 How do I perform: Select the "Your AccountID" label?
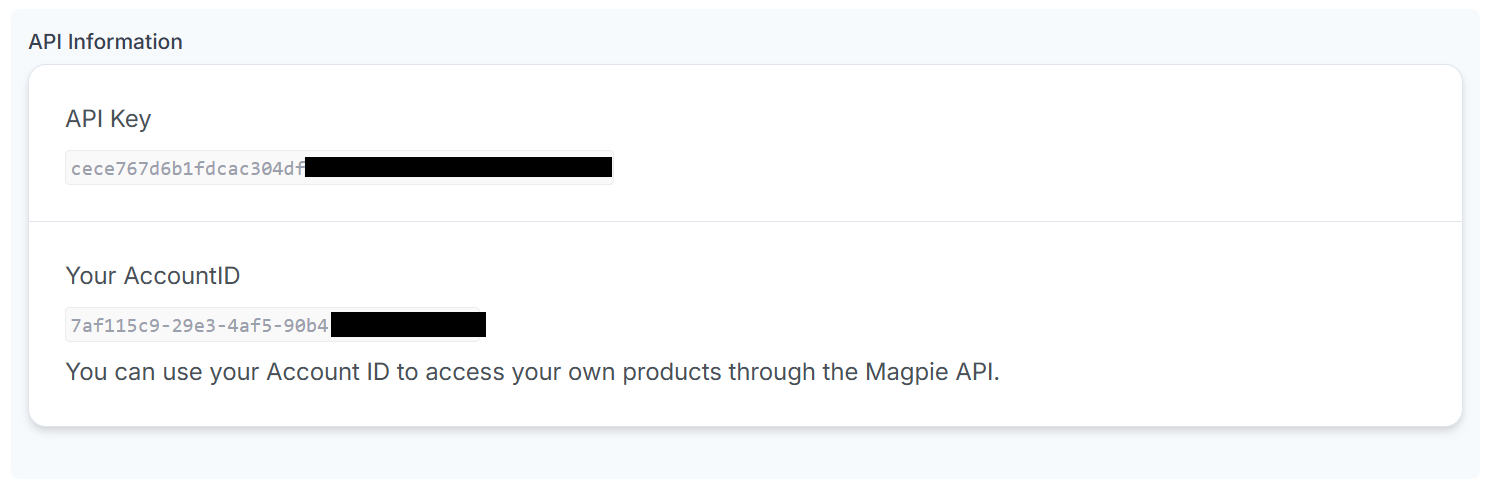coord(152,275)
